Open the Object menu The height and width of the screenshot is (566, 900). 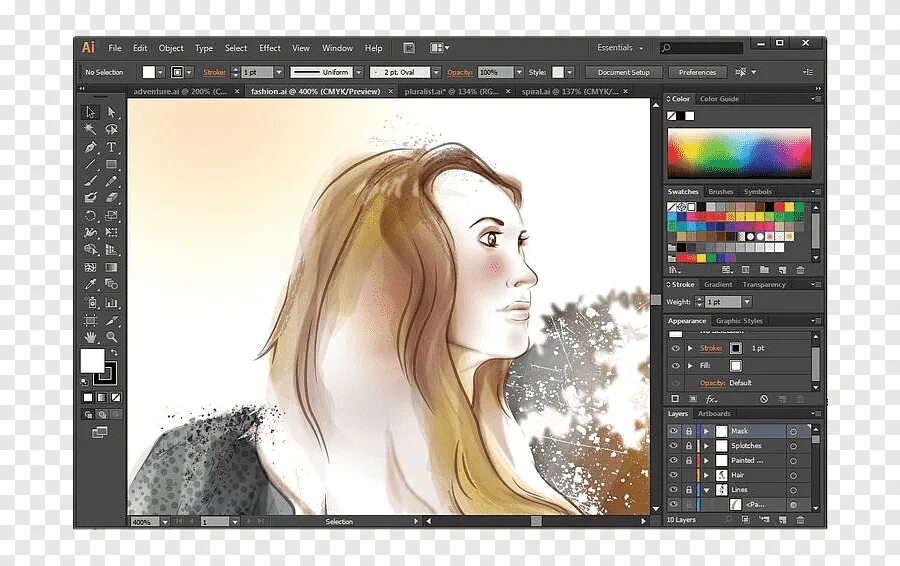[171, 48]
